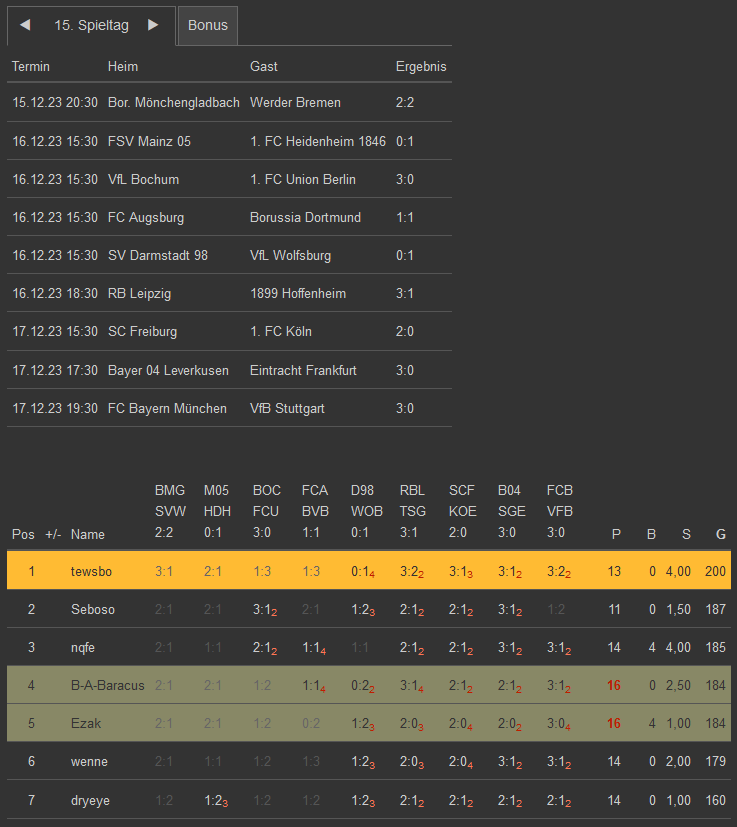Select the RB Leipzig vs 1899 Hoffenheim row

coord(229,293)
